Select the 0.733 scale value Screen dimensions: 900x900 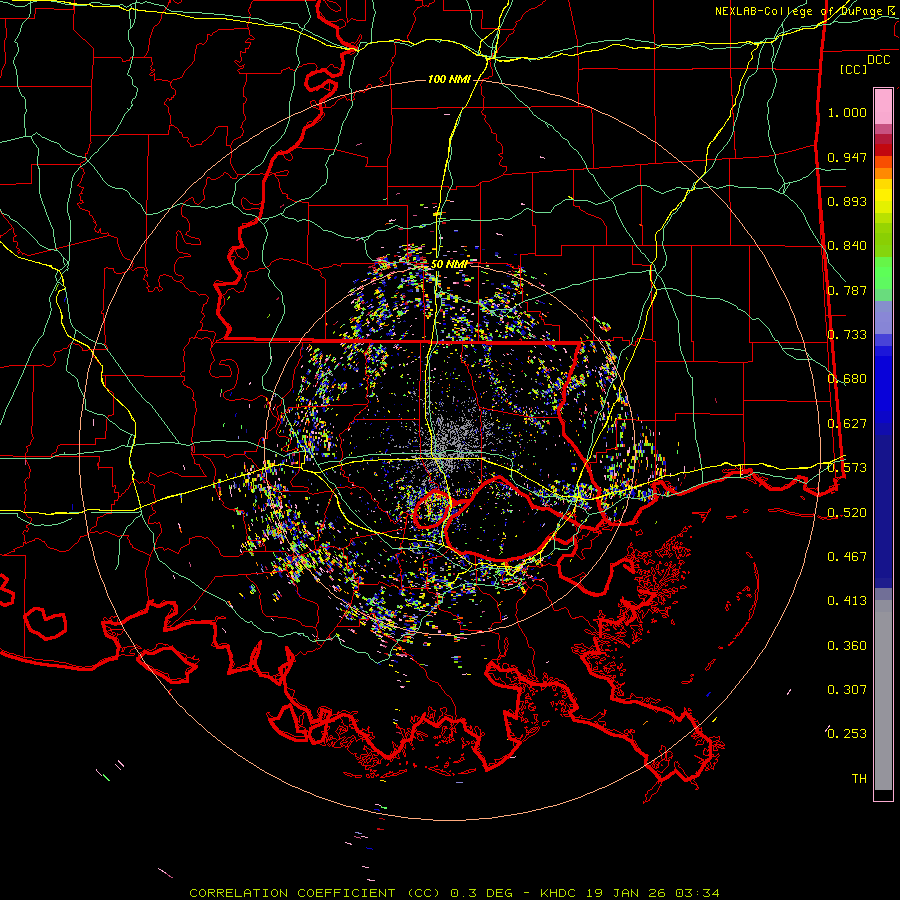click(x=847, y=335)
